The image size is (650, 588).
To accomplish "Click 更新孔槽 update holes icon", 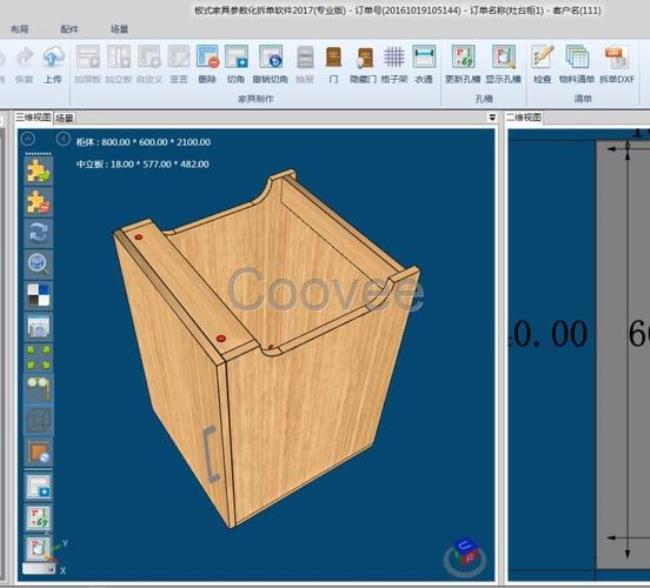I will pyautogui.click(x=463, y=57).
